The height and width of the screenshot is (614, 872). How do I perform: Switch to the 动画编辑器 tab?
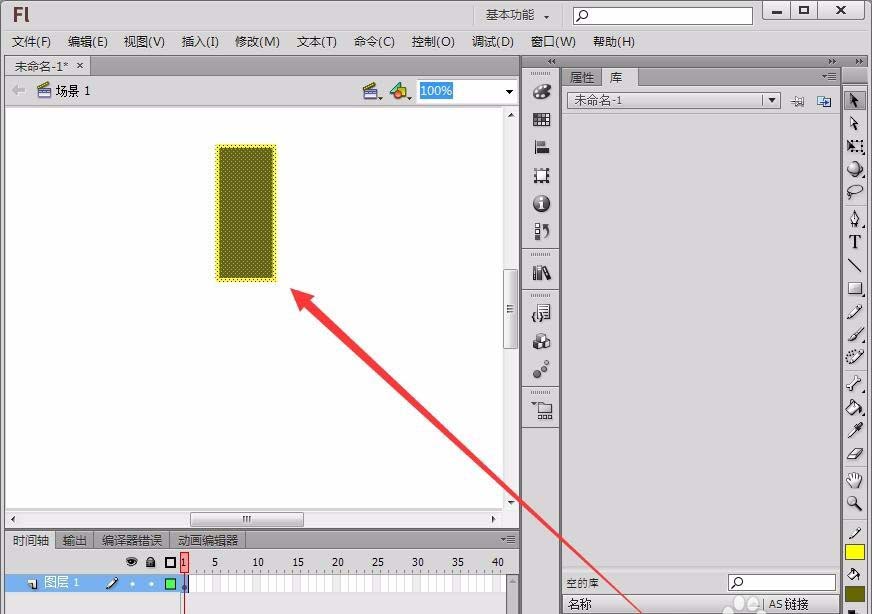(207, 540)
